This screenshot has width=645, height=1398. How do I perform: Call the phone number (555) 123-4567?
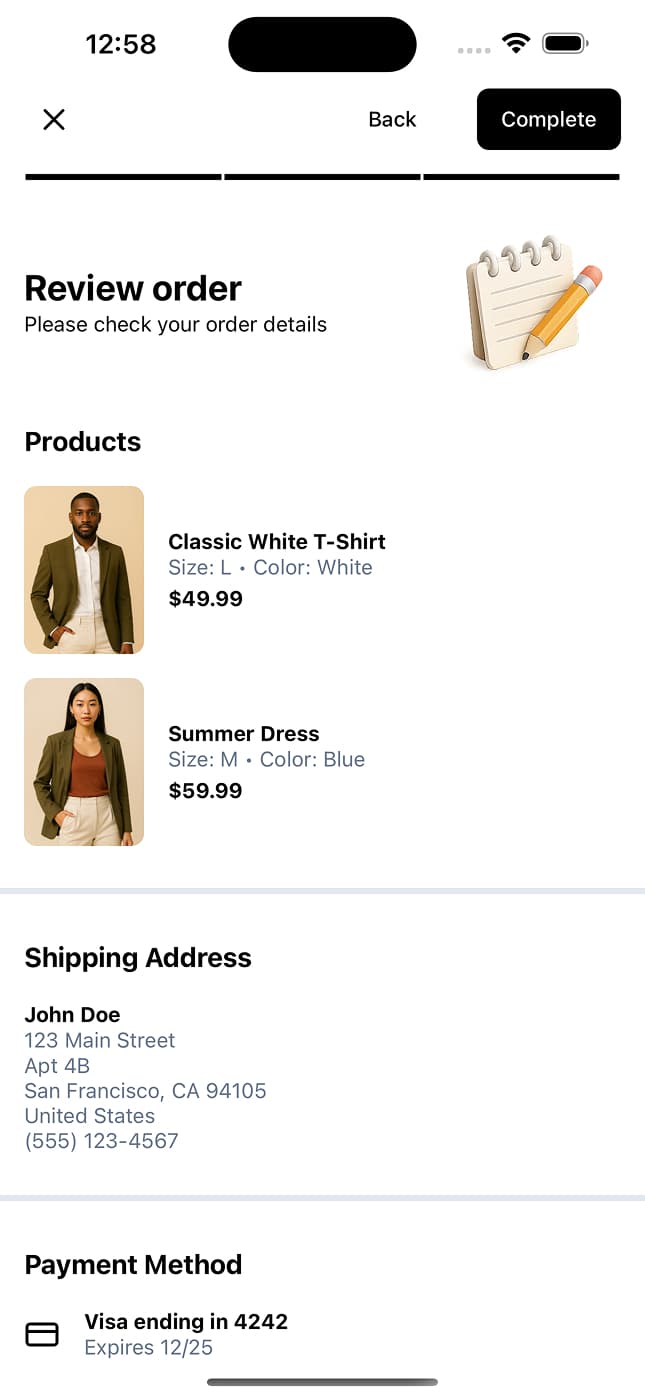[x=101, y=1140]
